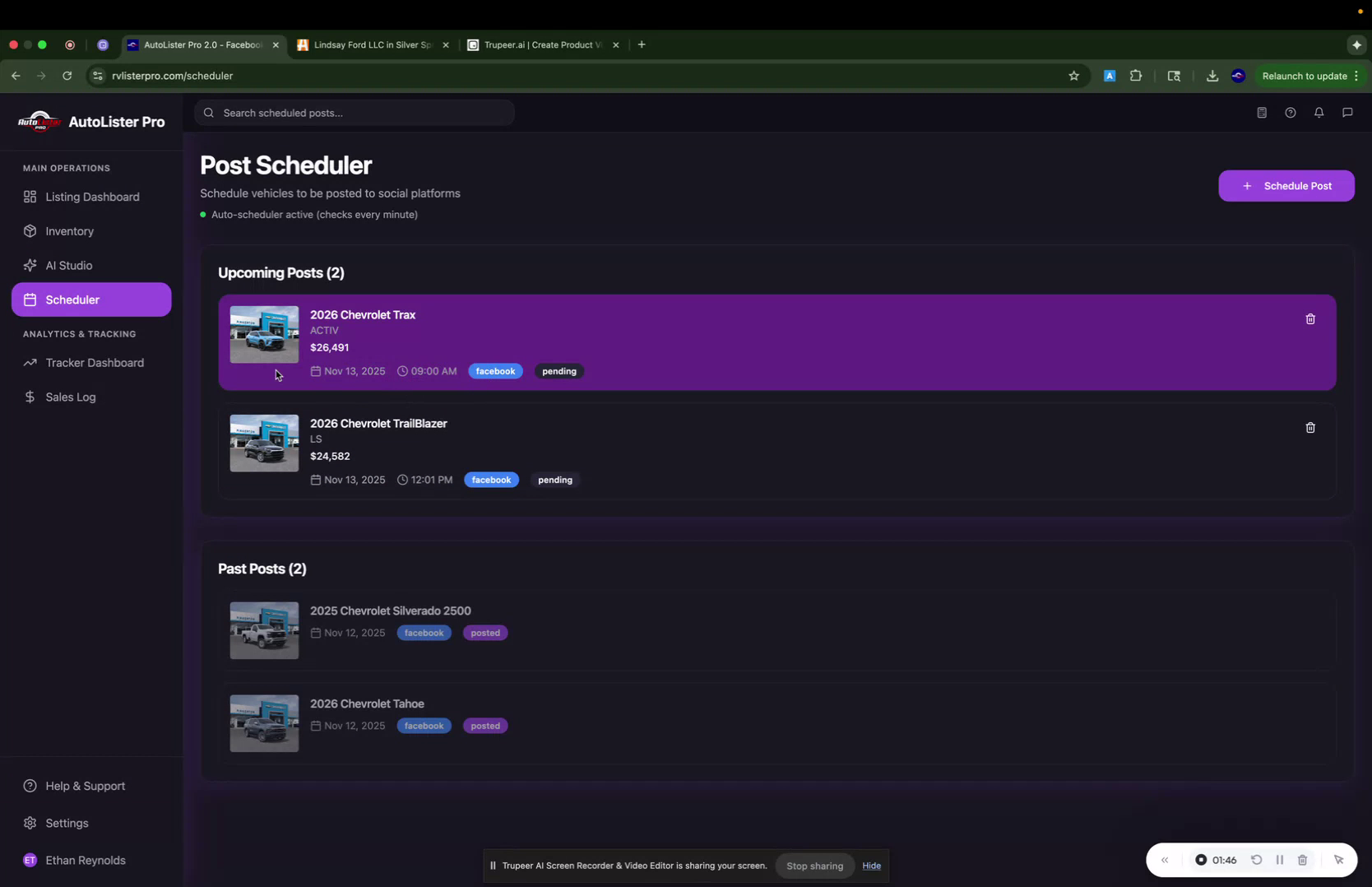The image size is (1372, 887).
Task: Pause the Trupeer screen recording
Action: [x=1280, y=860]
